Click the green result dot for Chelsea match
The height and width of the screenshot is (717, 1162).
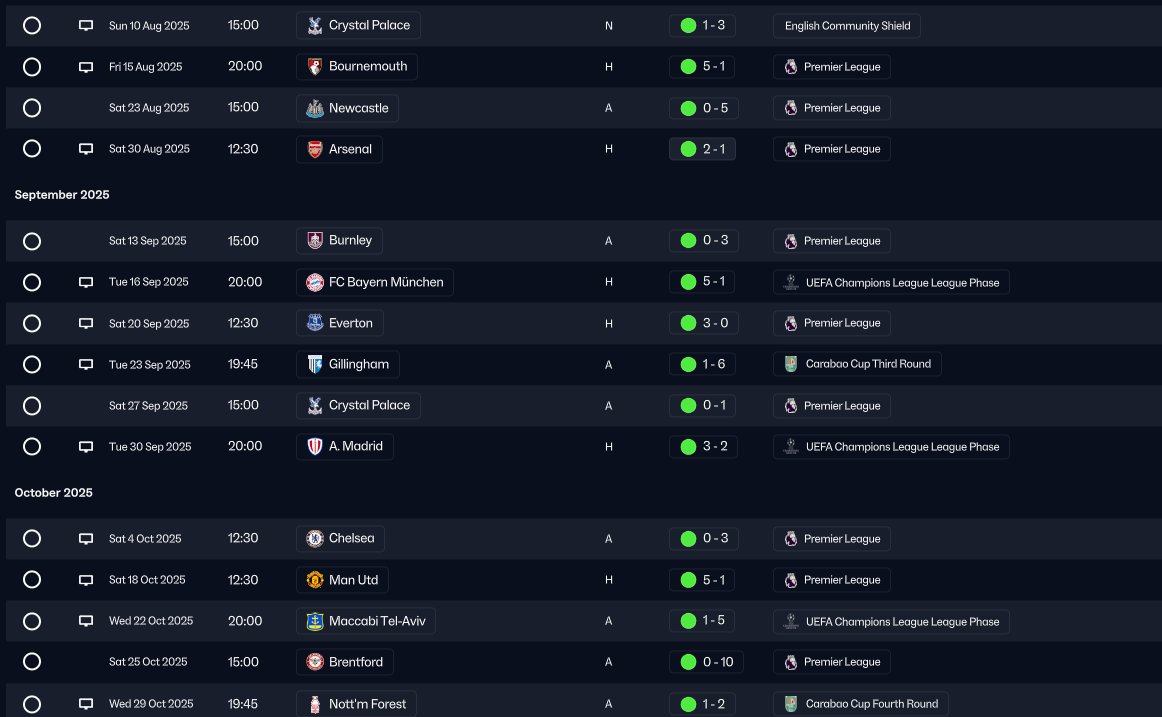[688, 538]
